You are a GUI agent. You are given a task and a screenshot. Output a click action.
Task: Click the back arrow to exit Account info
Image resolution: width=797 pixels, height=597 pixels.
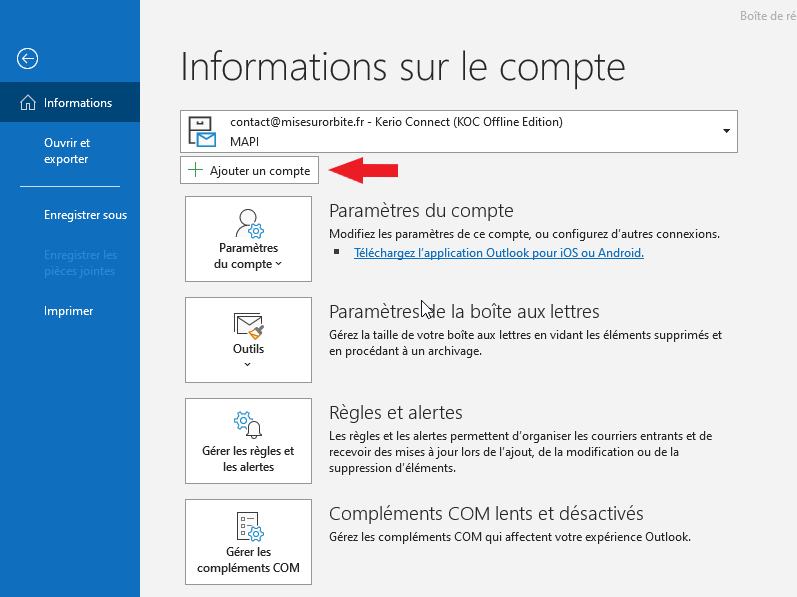click(27, 58)
